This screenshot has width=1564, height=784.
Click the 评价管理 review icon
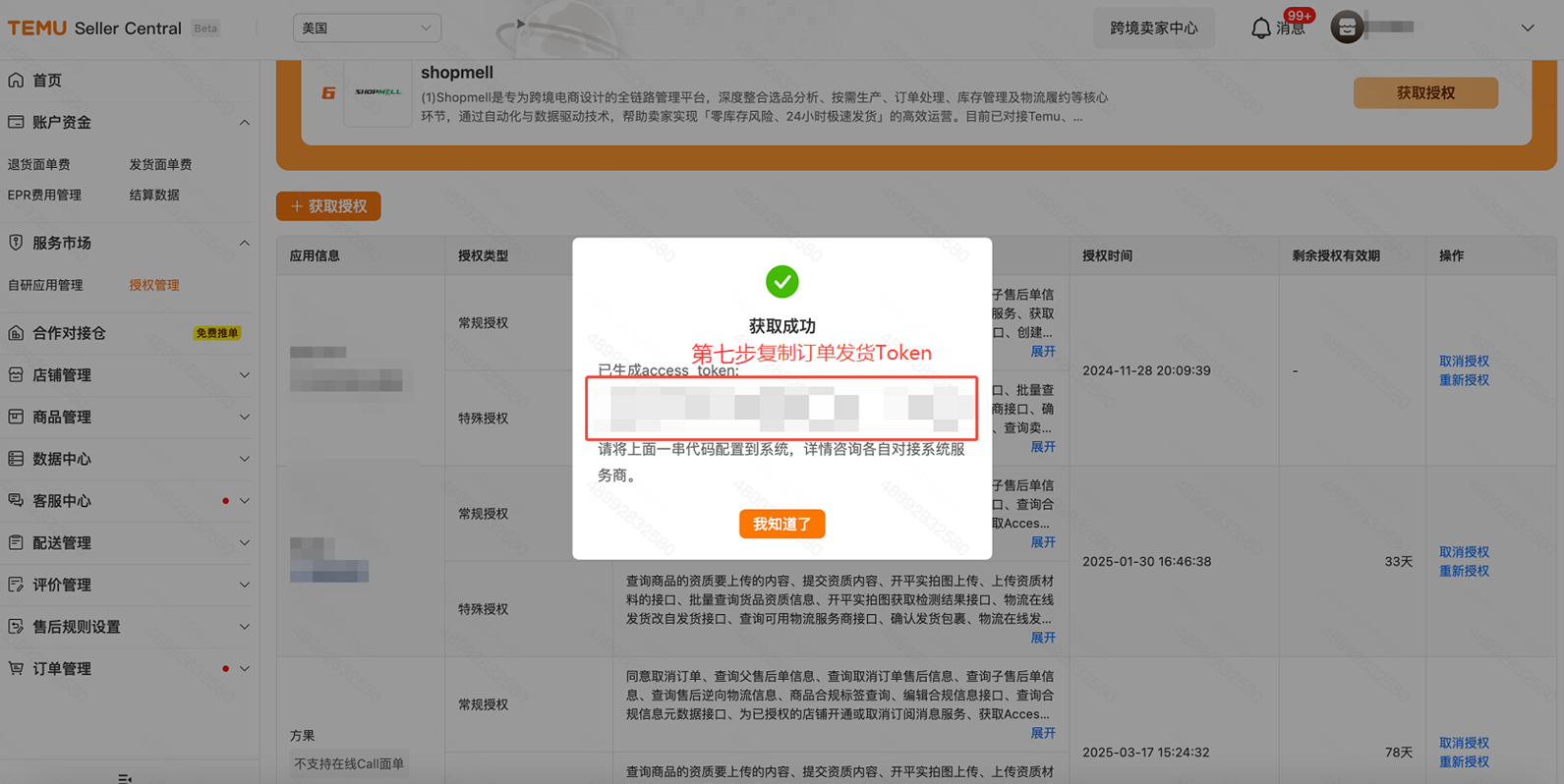16,585
